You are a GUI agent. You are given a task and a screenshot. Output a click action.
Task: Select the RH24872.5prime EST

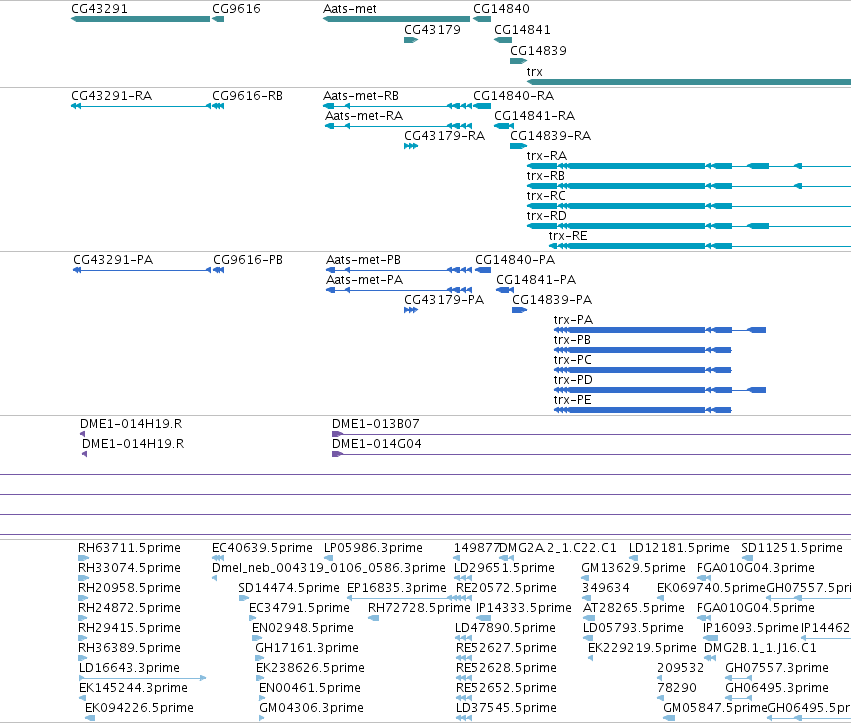[x=83, y=618]
